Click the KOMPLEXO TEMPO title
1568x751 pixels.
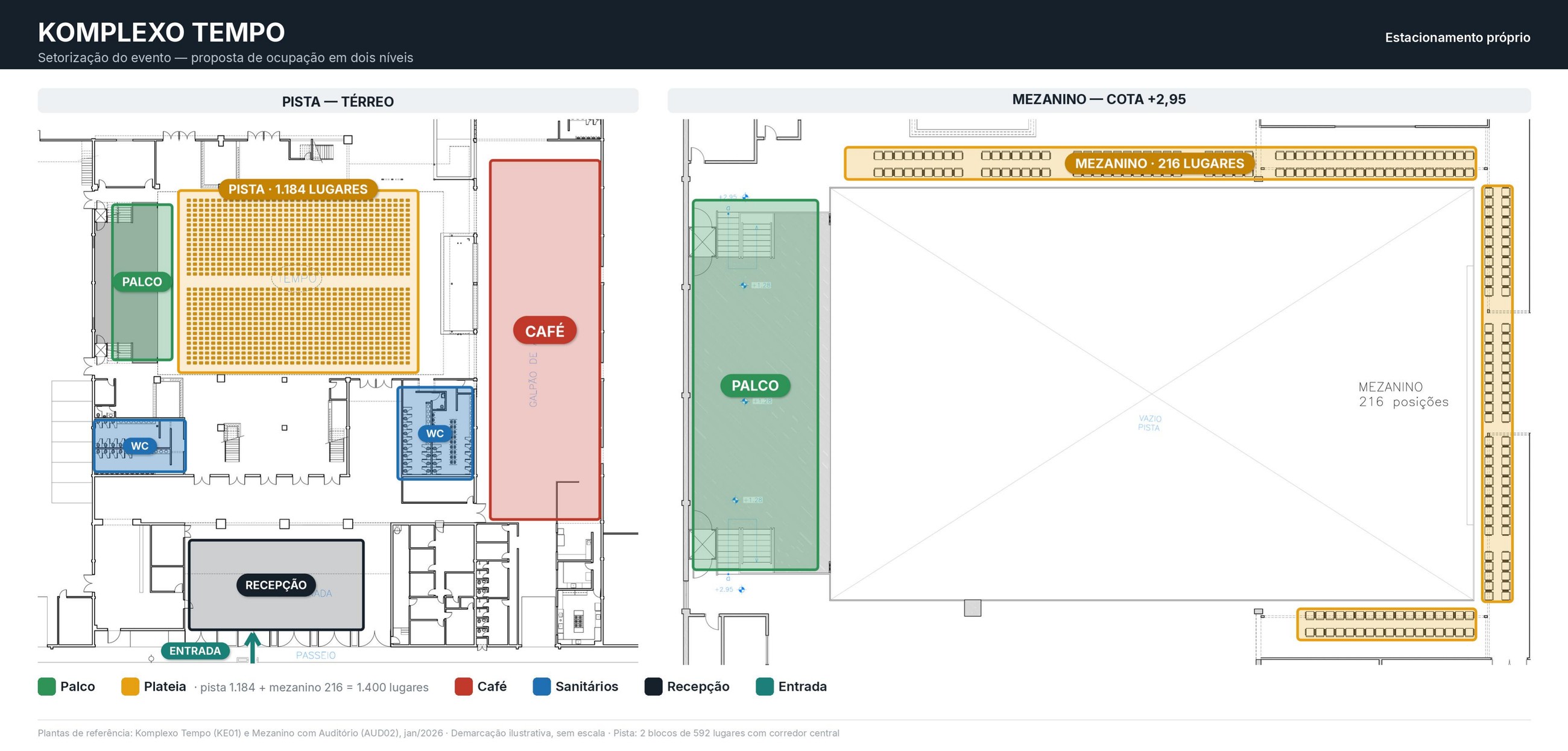tap(161, 33)
